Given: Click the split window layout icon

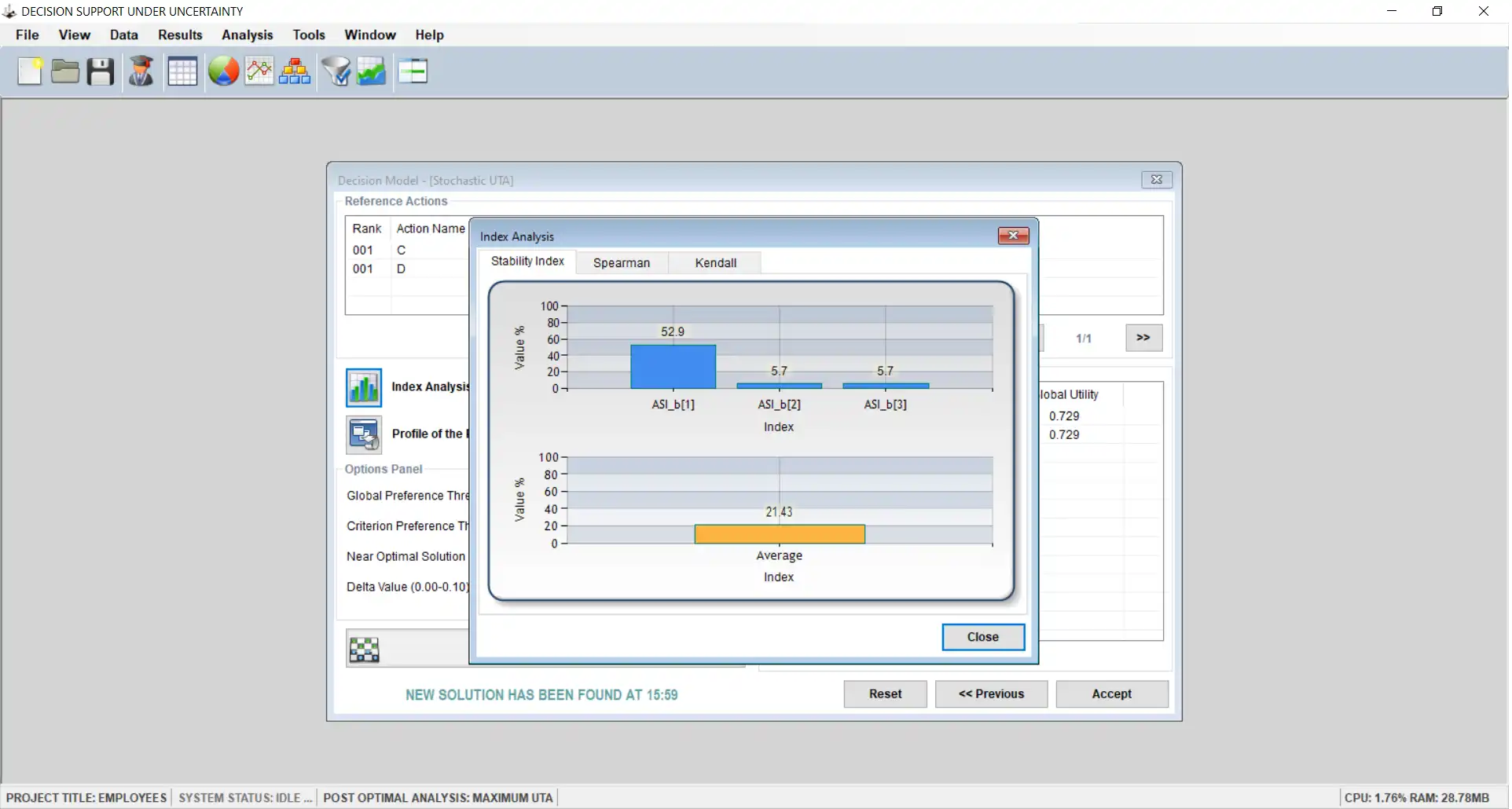Looking at the screenshot, I should coord(413,71).
